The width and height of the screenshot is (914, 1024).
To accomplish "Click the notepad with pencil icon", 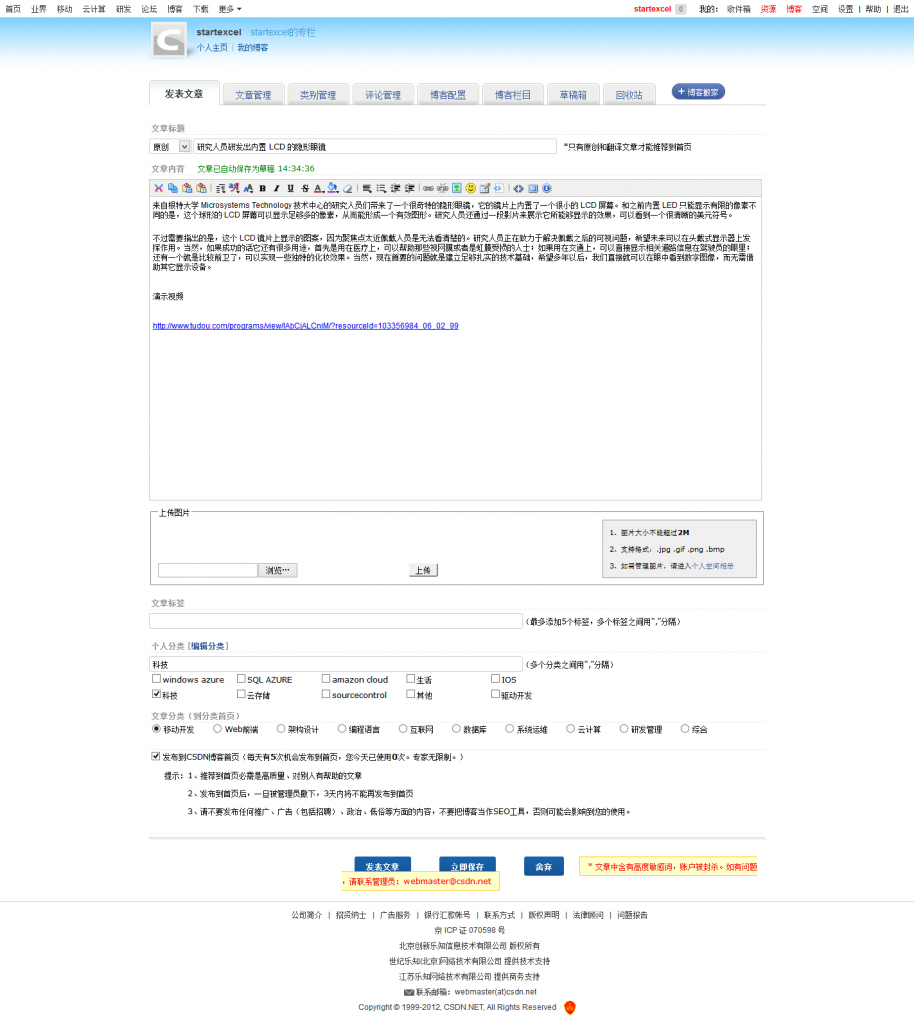I will tap(484, 188).
